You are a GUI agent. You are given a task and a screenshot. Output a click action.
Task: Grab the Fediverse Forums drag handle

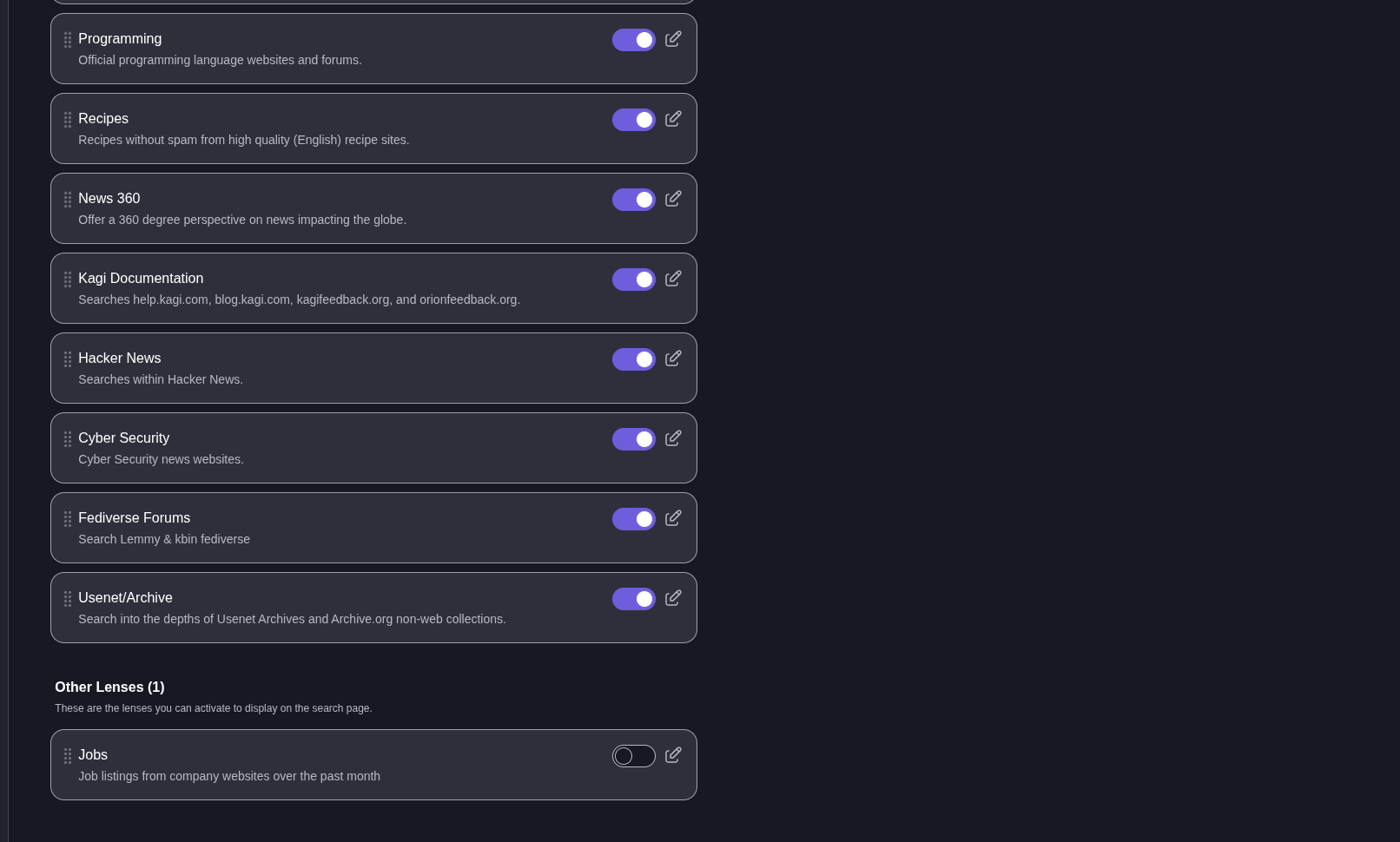[x=68, y=519]
